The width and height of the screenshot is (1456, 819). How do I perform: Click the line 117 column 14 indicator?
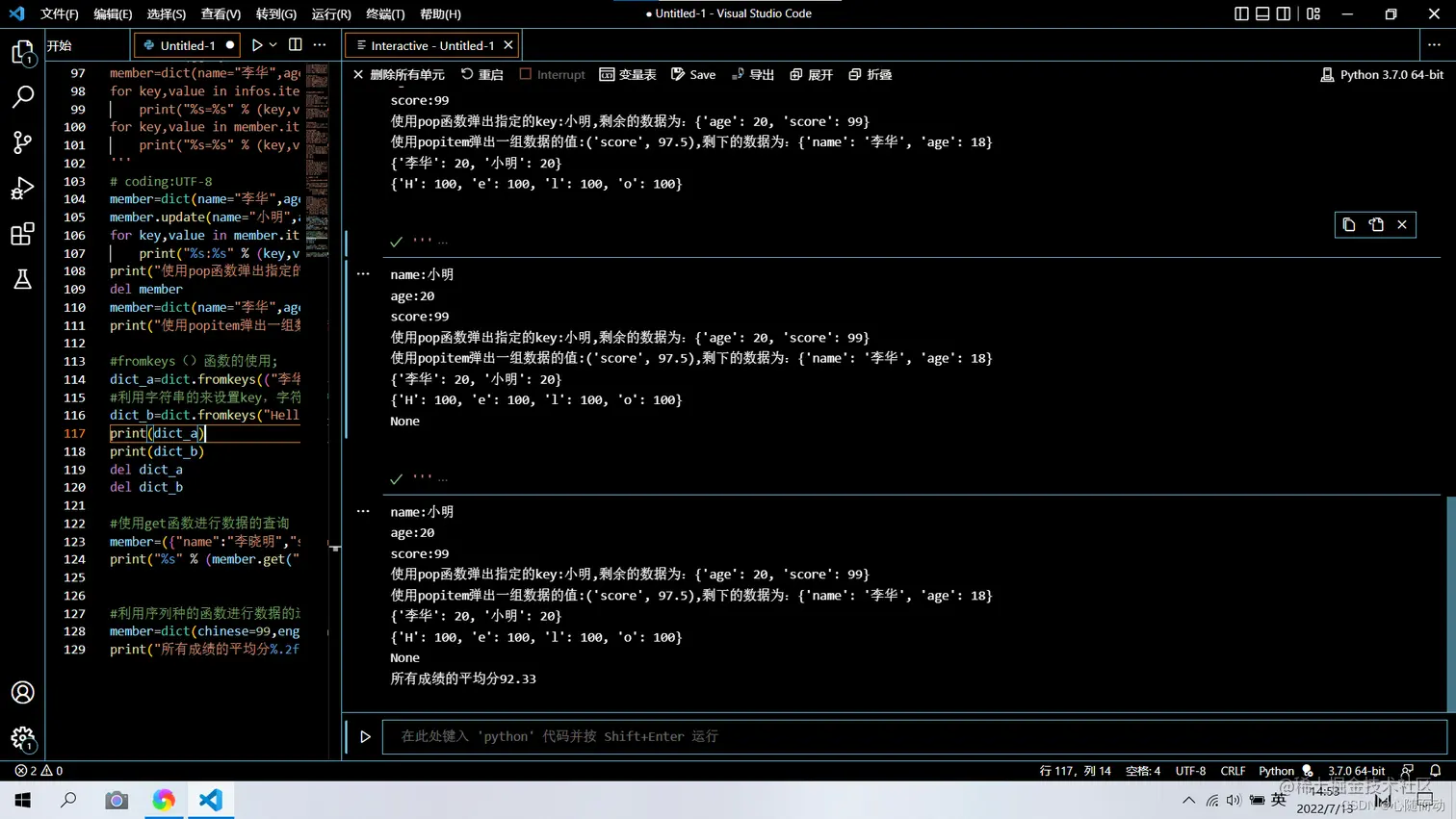[x=1075, y=770]
